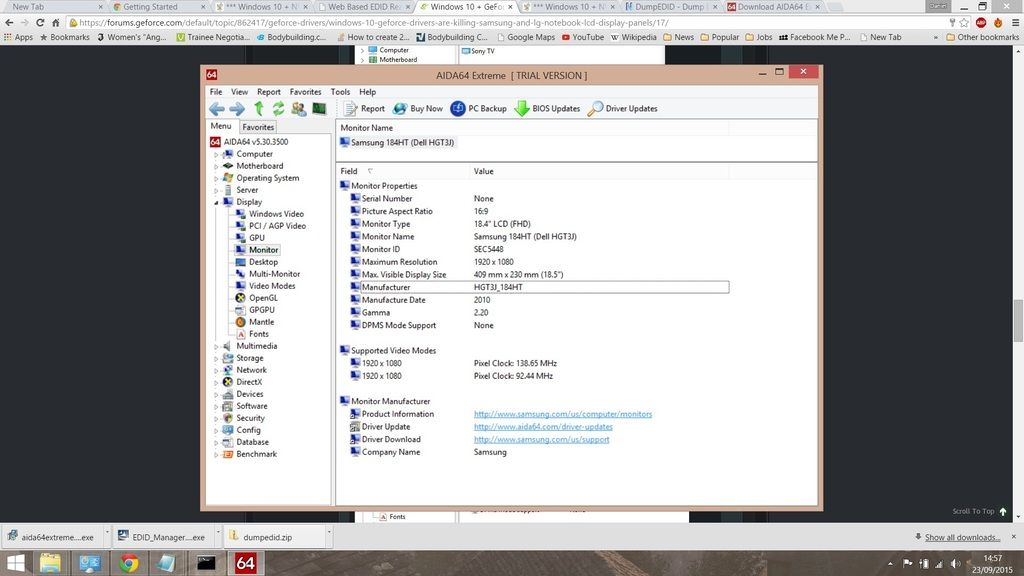Open the View menu
This screenshot has width=1024, height=576.
239,92
